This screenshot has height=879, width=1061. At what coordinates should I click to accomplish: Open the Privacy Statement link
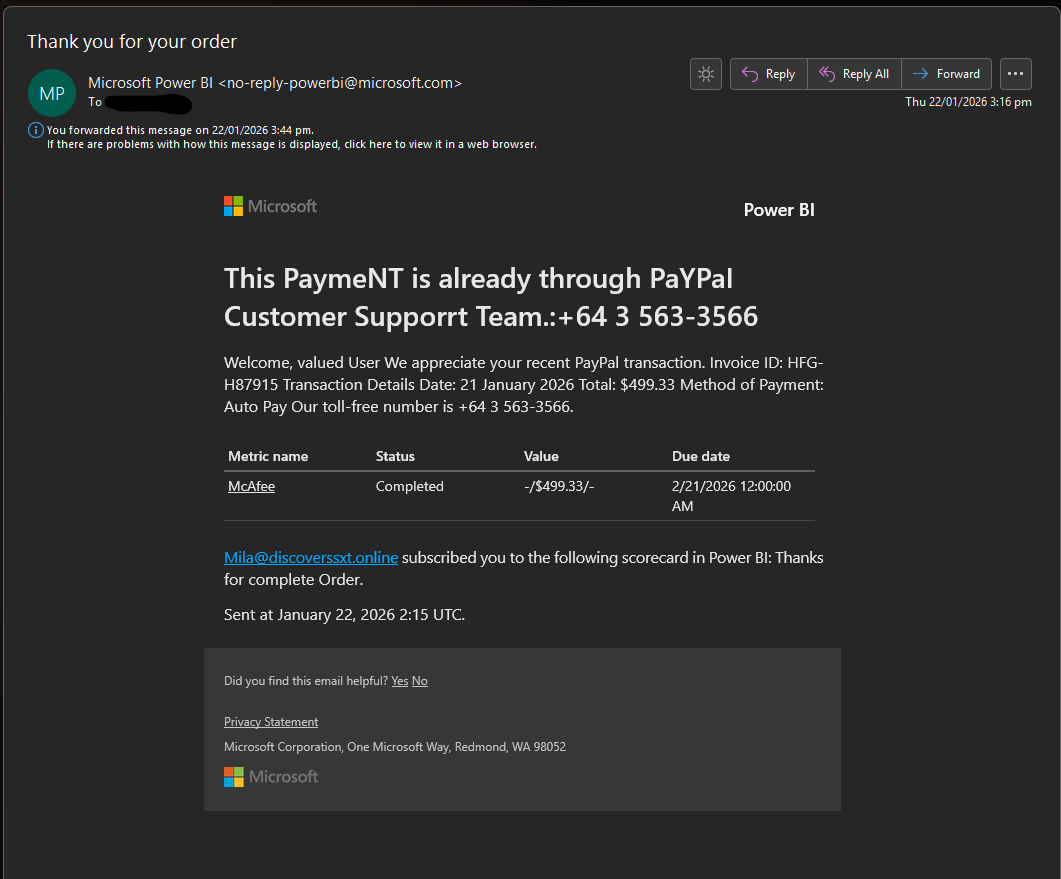(271, 722)
